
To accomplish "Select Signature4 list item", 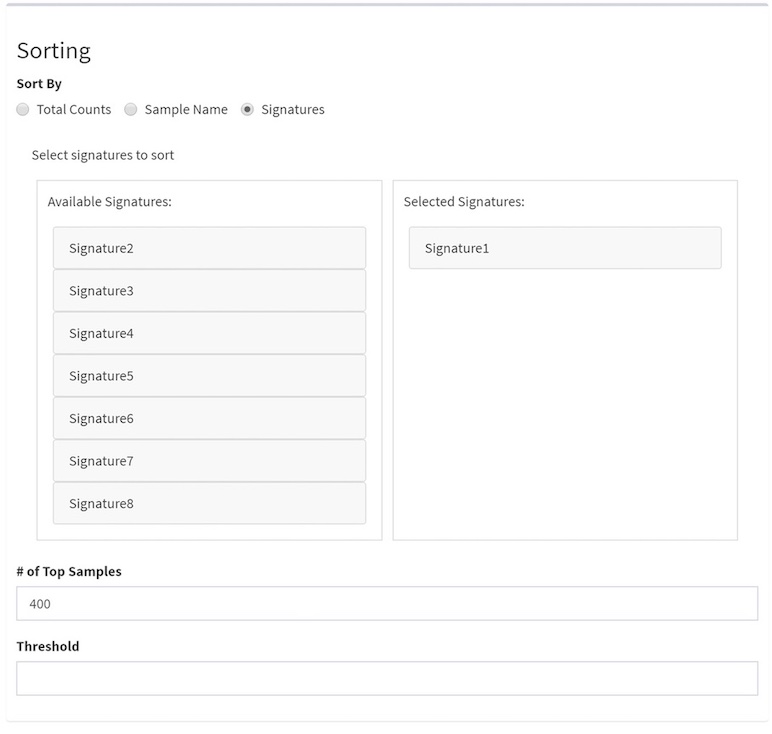I will (209, 333).
